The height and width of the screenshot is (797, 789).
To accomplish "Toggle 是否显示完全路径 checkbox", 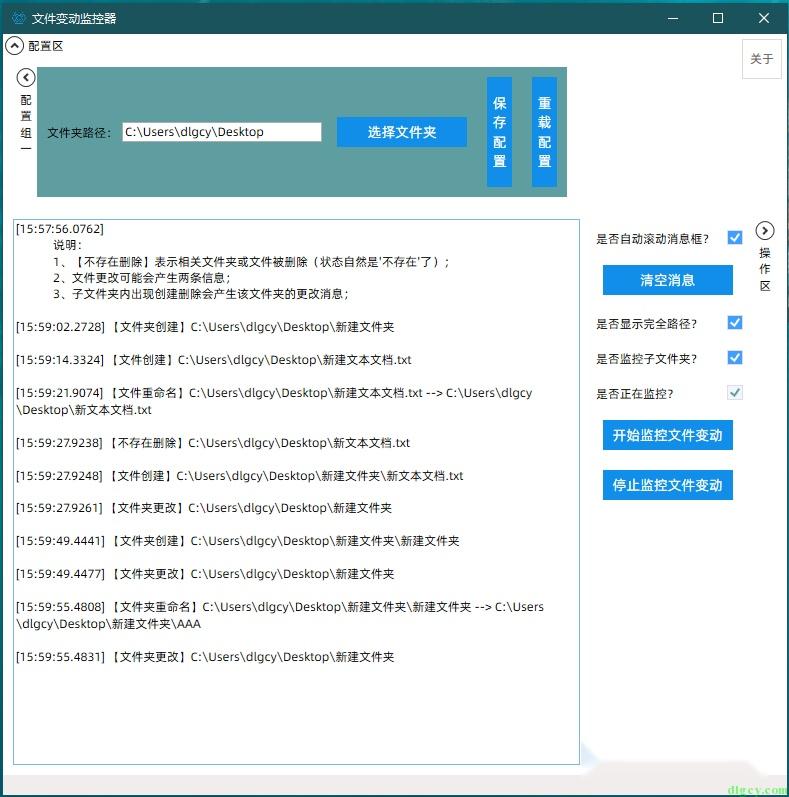I will click(x=735, y=323).
